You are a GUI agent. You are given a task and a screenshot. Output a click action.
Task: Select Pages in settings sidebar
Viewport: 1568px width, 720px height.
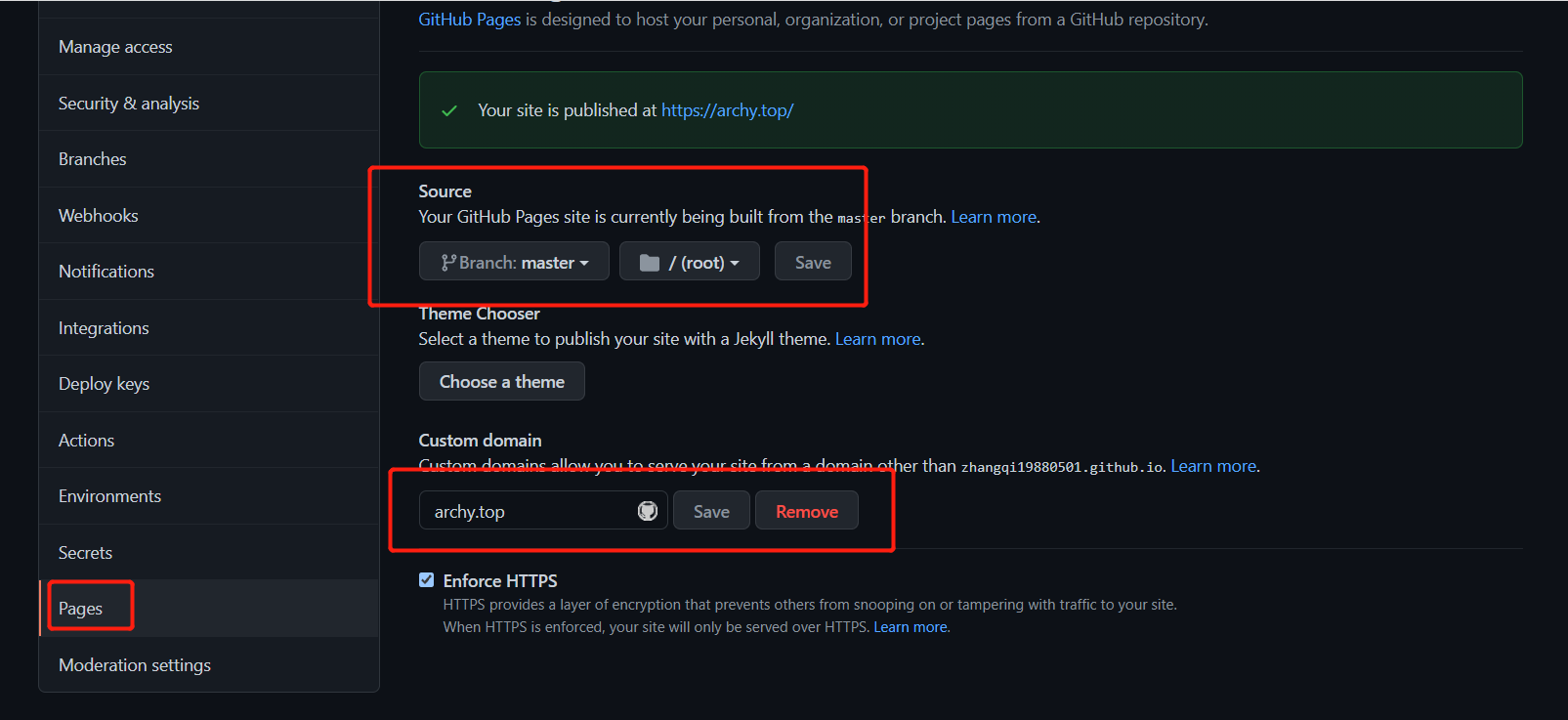pos(209,609)
